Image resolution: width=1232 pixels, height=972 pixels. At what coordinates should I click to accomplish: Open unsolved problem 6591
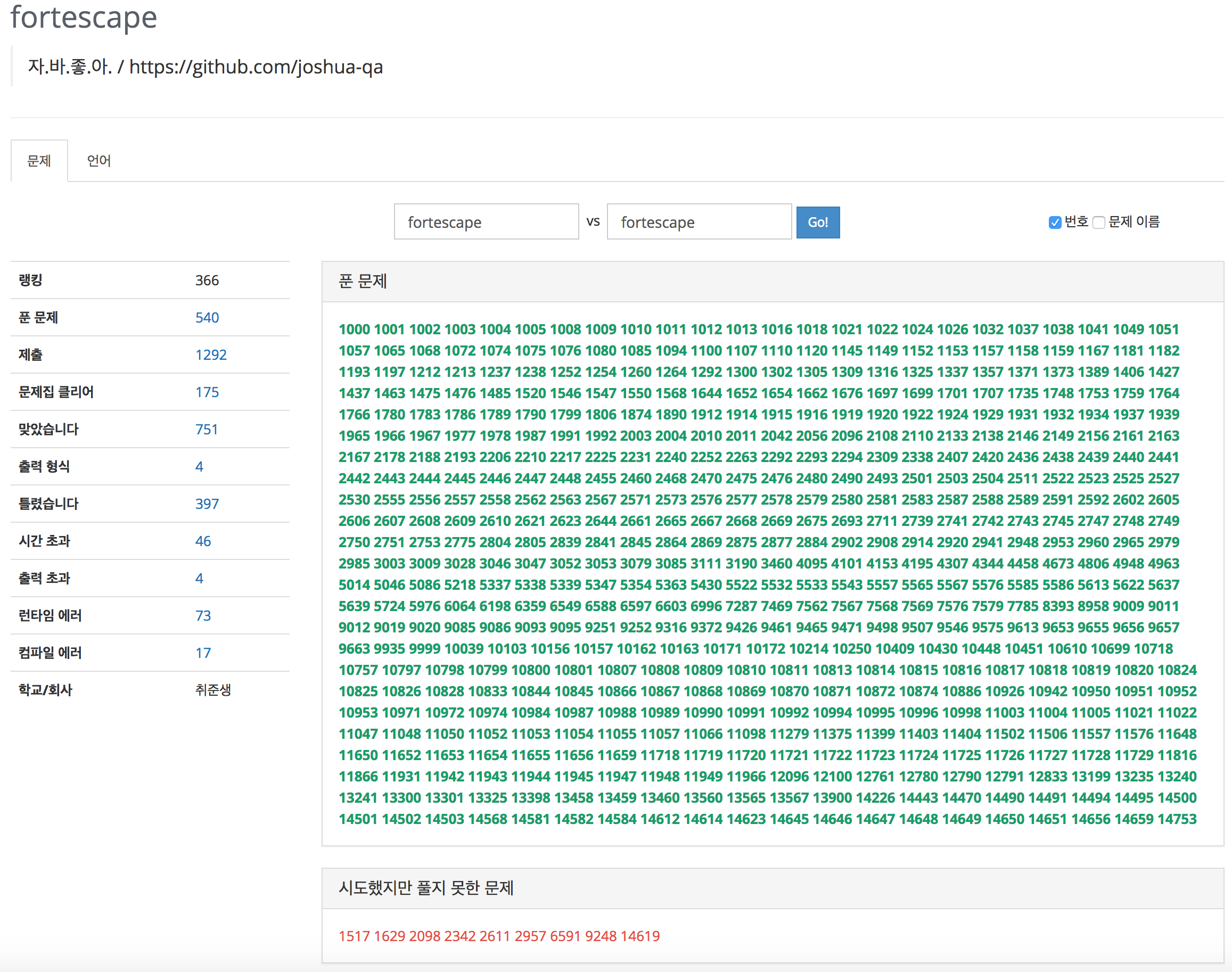point(565,936)
